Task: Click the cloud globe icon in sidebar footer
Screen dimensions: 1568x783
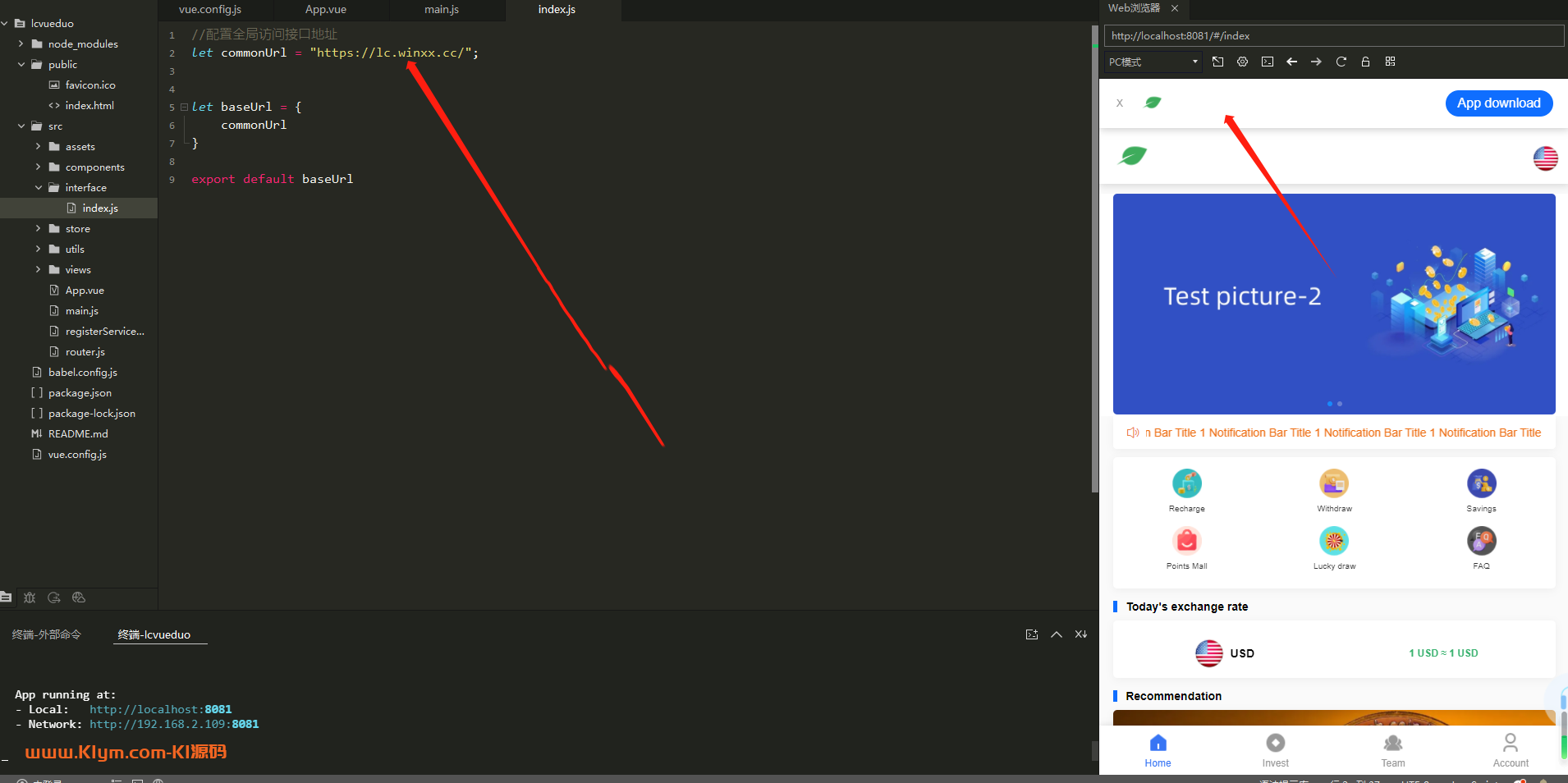Action: coord(79,598)
